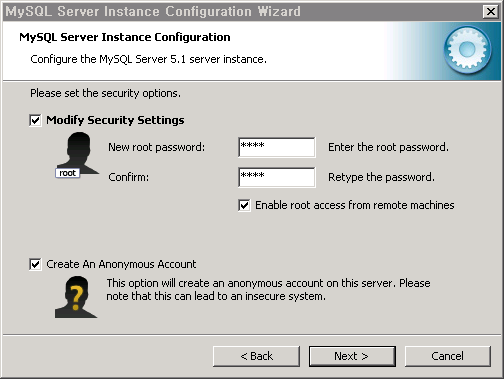This screenshot has height=379, width=504.
Task: Uncheck Enable root access from remote machines
Action: tap(244, 205)
